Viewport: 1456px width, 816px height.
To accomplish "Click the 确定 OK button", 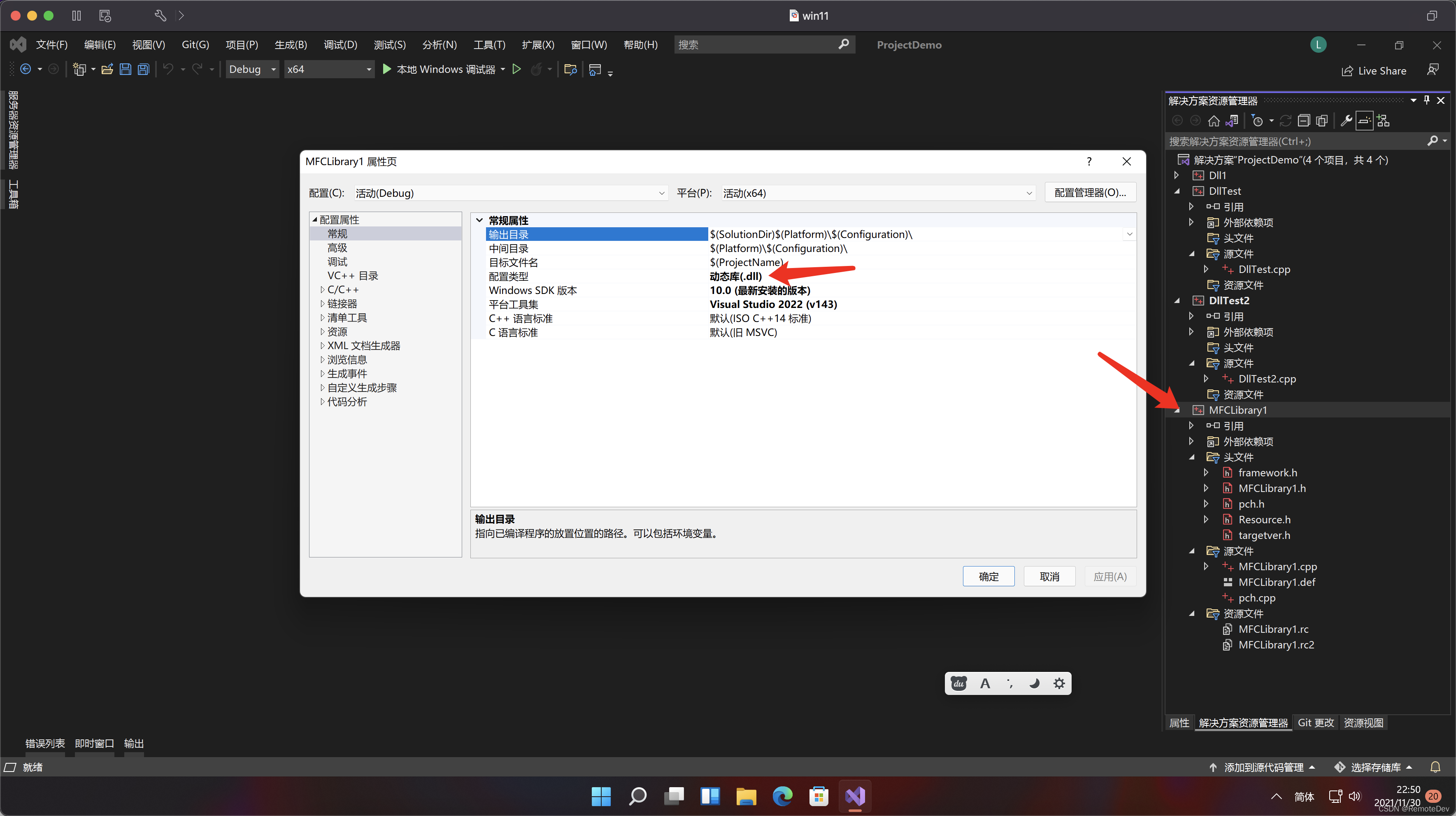I will pos(988,576).
